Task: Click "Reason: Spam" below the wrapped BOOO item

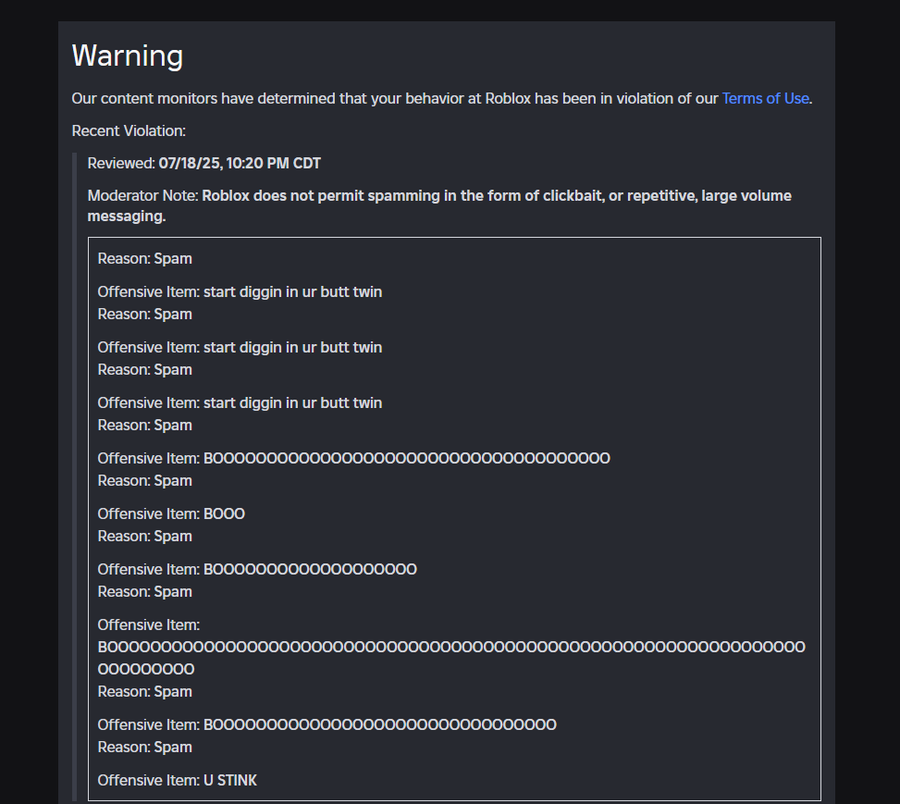Action: 145,692
